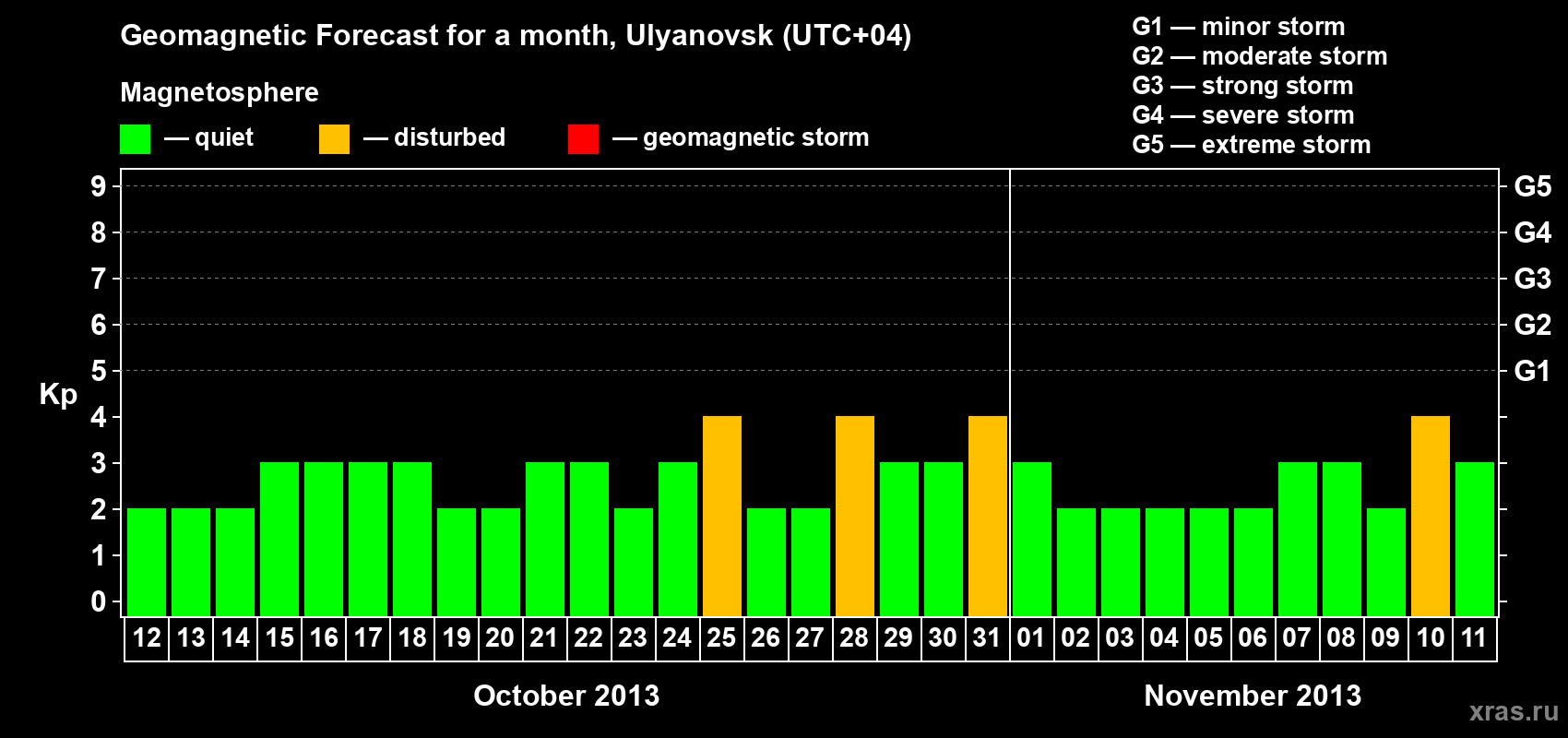Click the orange bar for October 25
The width and height of the screenshot is (1568, 738).
click(722, 516)
